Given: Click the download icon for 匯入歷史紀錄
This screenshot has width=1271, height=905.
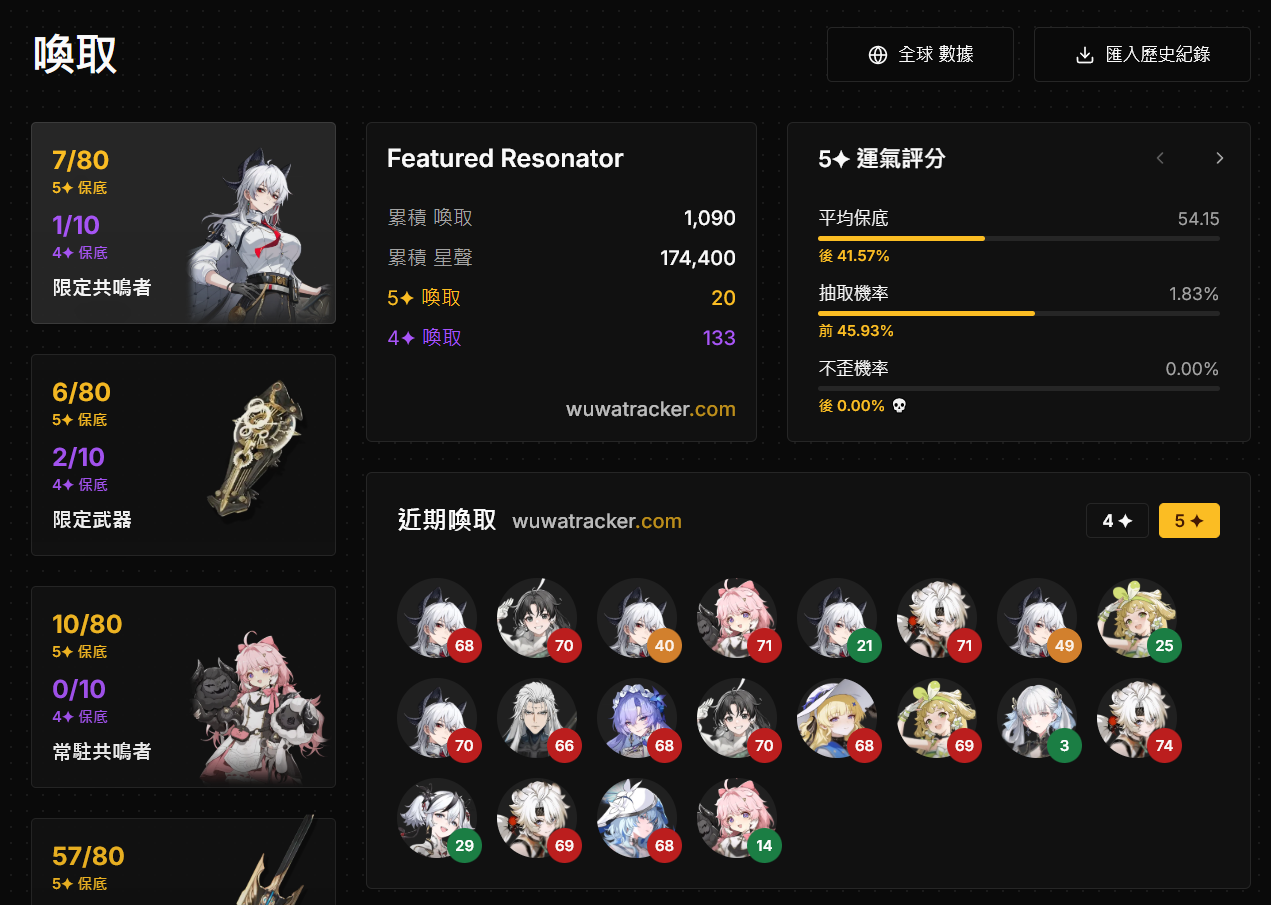Looking at the screenshot, I should point(1084,55).
